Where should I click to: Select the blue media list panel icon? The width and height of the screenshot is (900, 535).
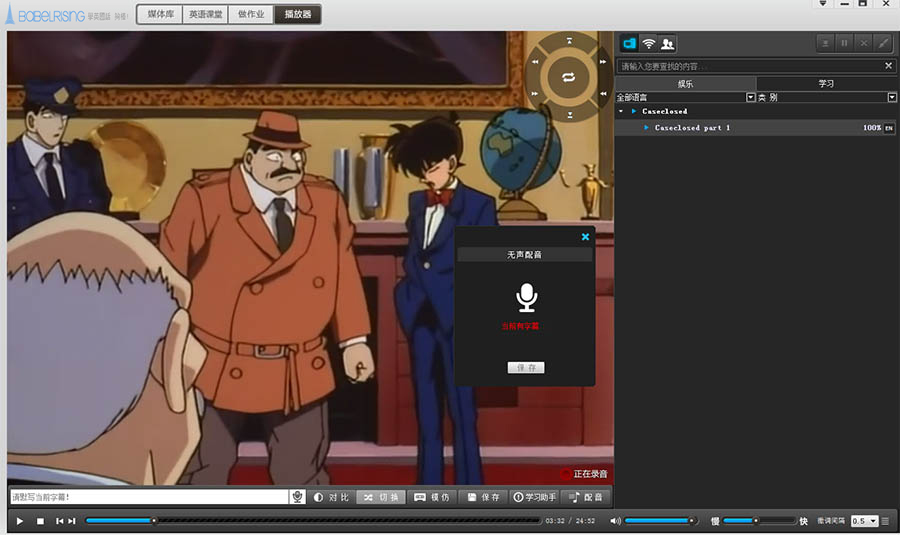pyautogui.click(x=629, y=44)
